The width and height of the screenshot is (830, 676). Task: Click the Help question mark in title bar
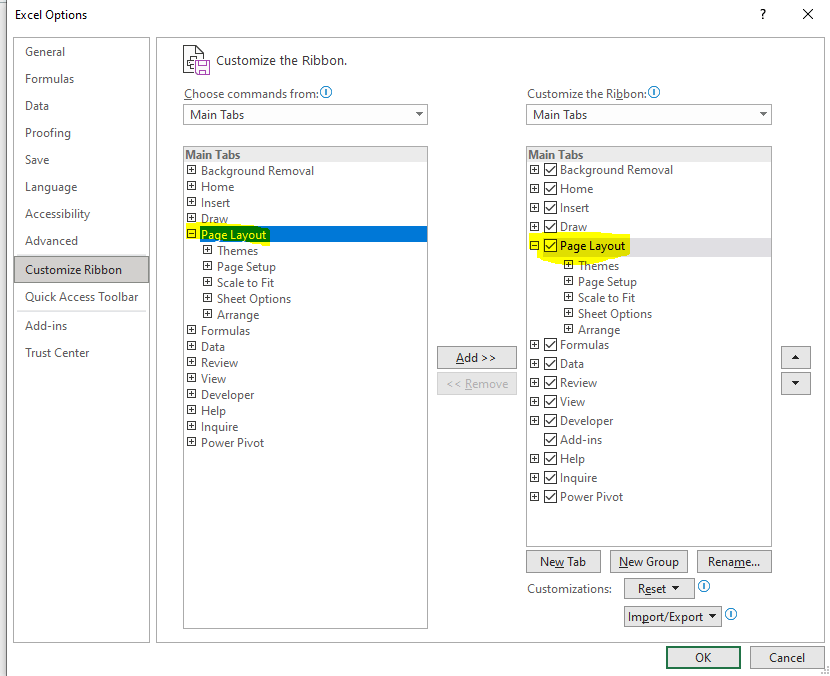[x=763, y=14]
